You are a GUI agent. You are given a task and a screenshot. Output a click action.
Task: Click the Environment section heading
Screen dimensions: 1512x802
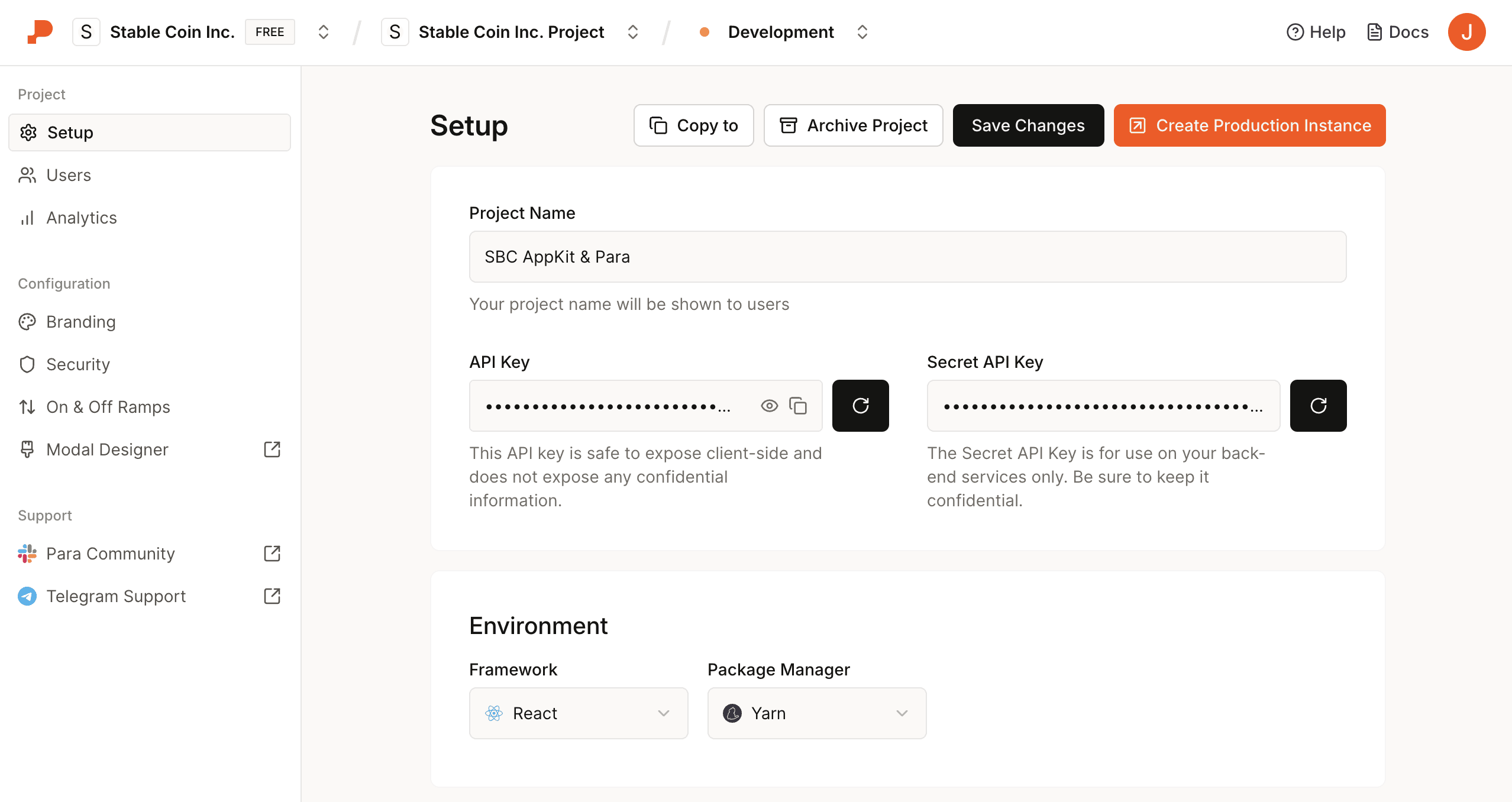tap(538, 626)
